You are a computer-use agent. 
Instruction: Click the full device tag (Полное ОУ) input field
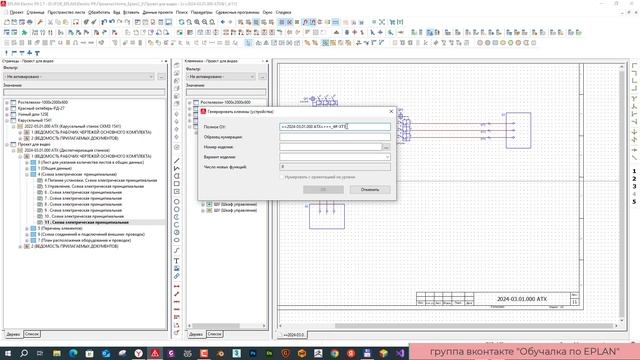(335, 127)
